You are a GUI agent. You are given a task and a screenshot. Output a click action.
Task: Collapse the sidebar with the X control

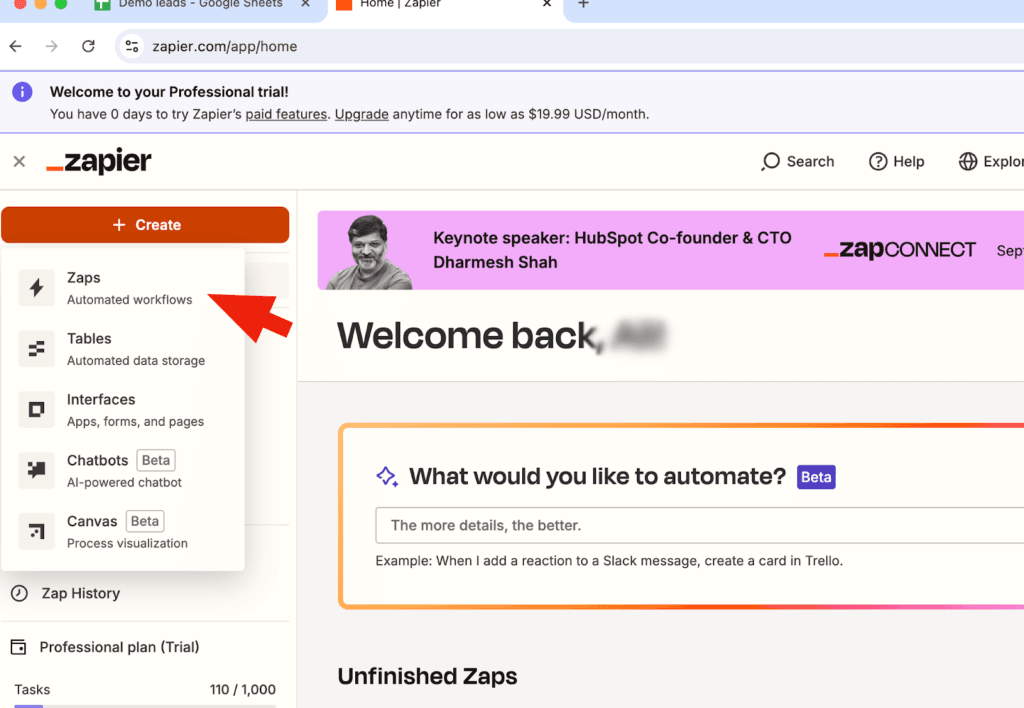point(18,161)
